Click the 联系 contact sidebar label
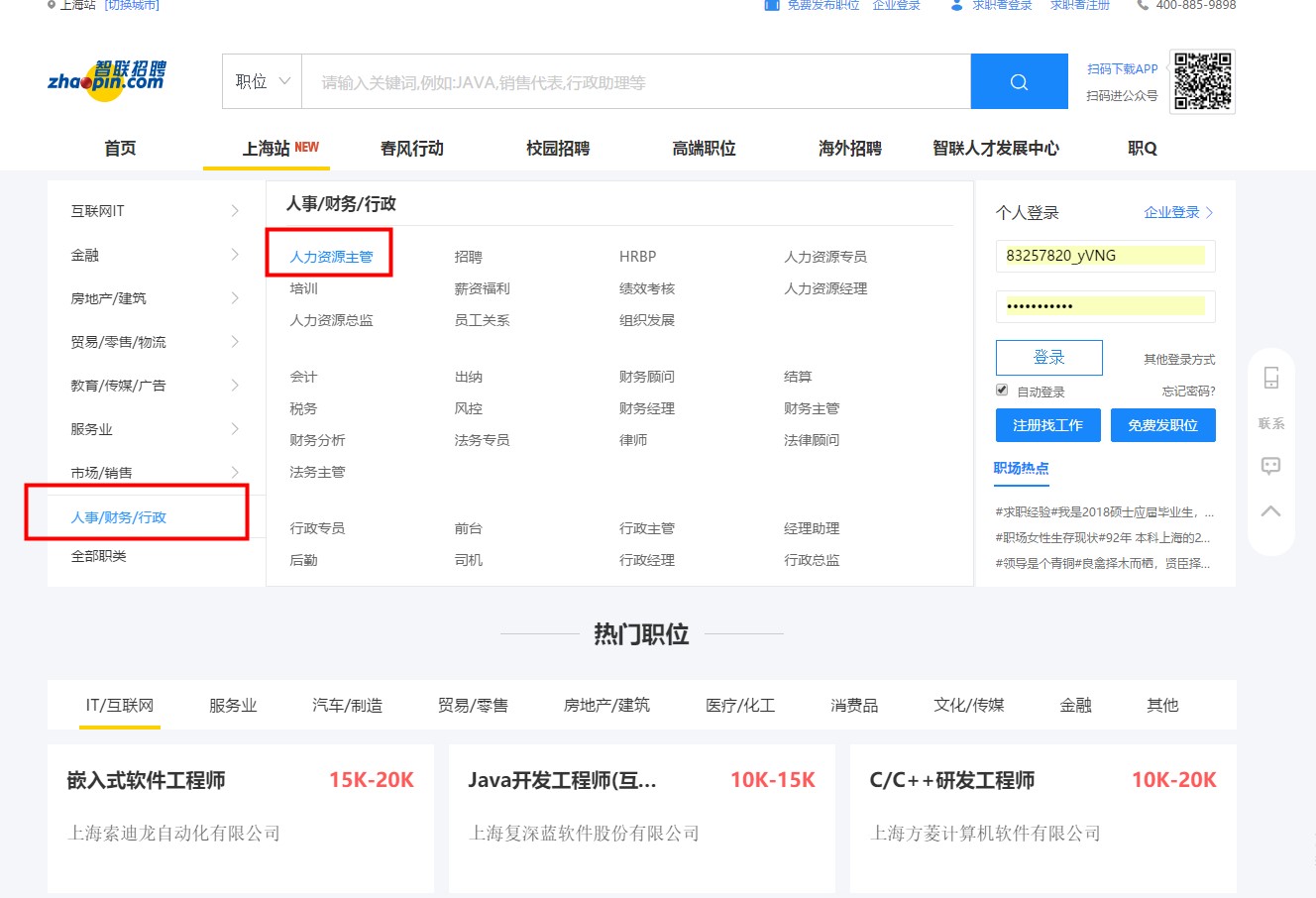Viewport: 1316px width, 898px height. [1270, 421]
